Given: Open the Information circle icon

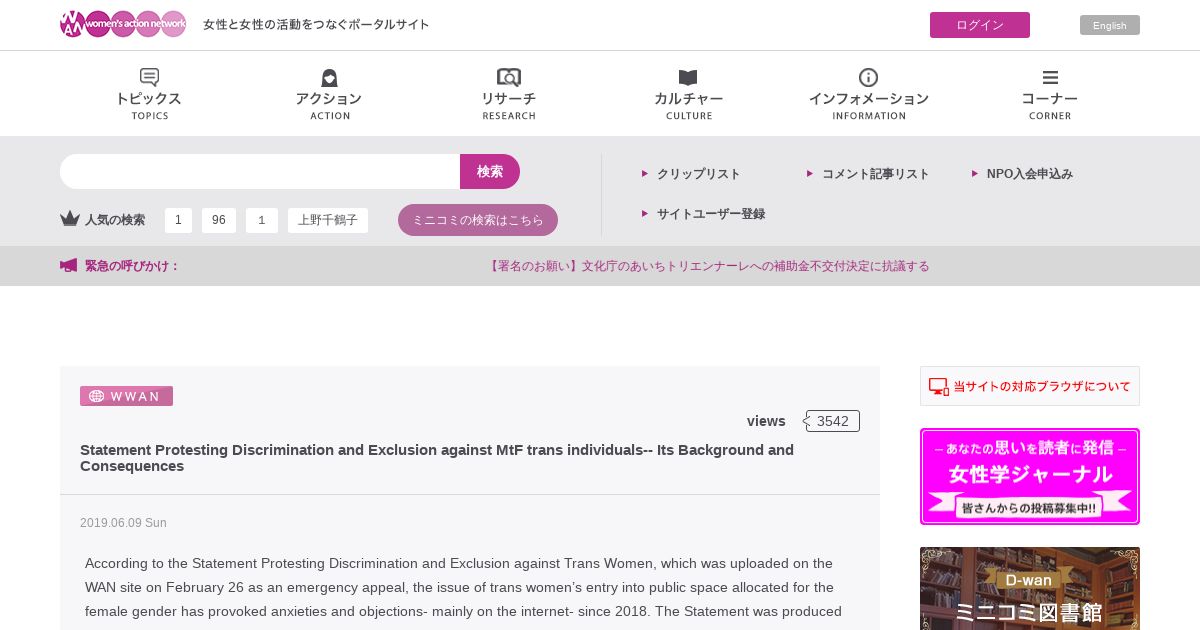Looking at the screenshot, I should tap(869, 77).
